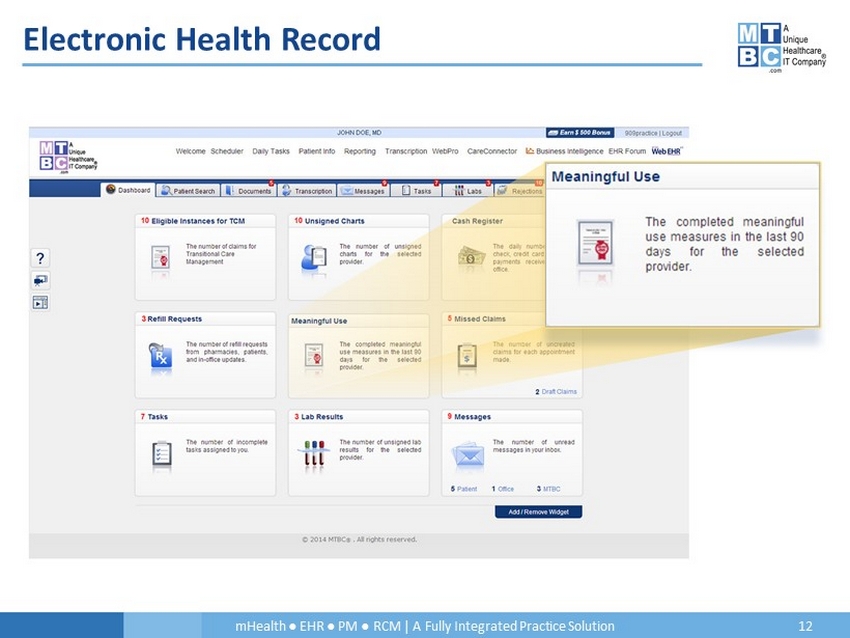Open the Documents tab
The height and width of the screenshot is (638, 850).
(x=248, y=191)
